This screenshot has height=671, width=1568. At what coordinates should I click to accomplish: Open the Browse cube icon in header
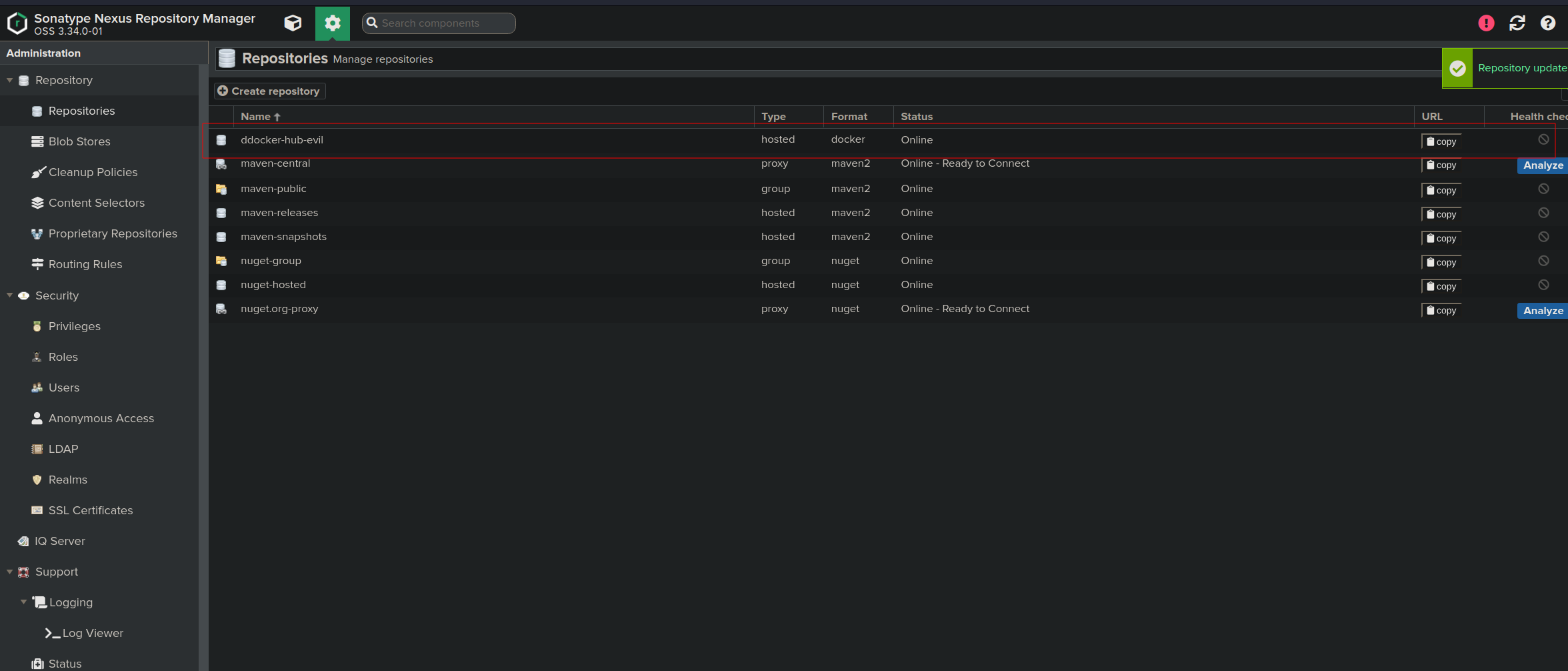point(293,23)
